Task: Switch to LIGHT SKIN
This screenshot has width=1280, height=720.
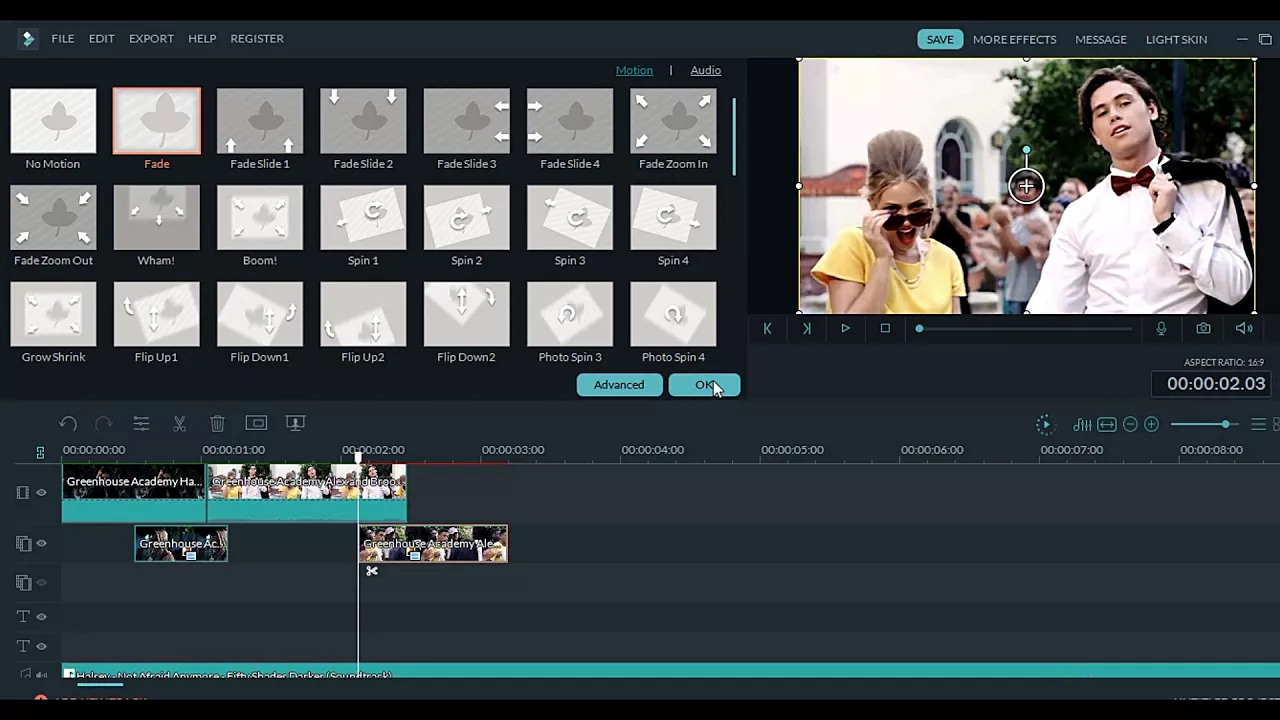Action: [x=1176, y=39]
